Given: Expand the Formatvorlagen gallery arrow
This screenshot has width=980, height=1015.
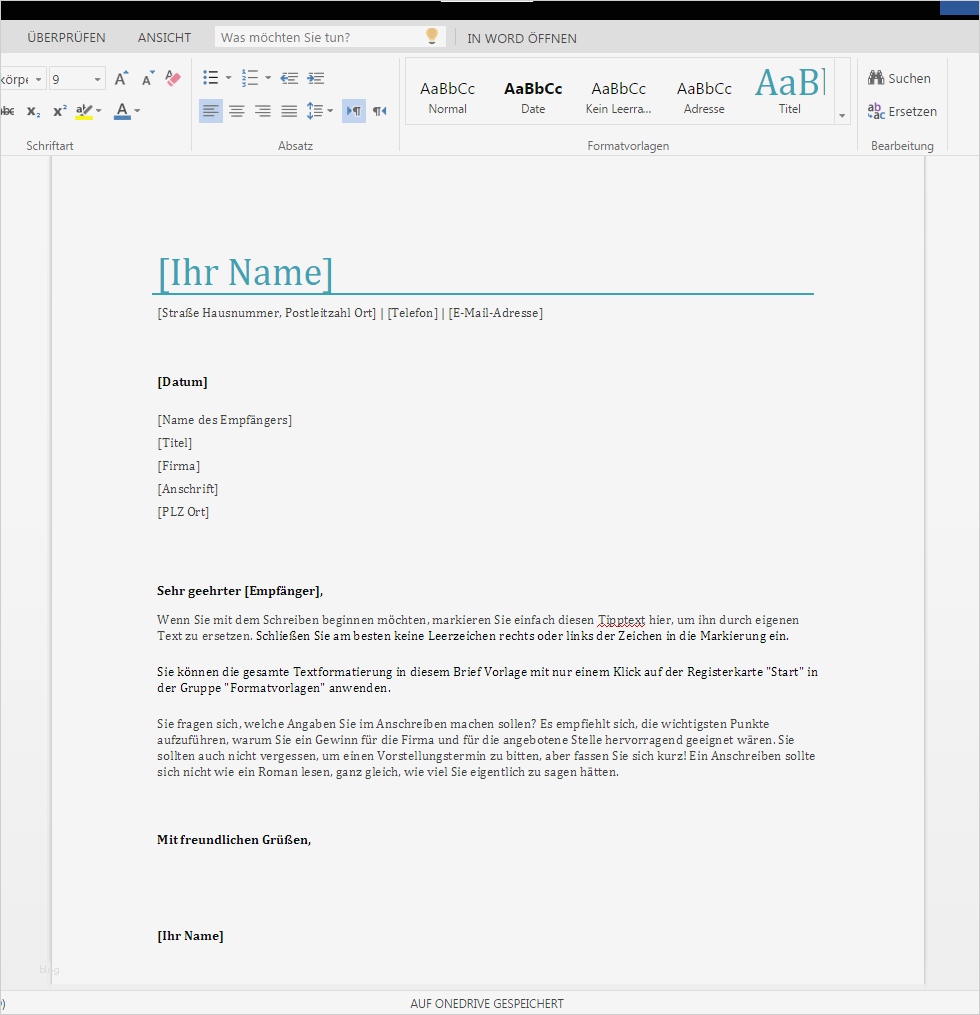Looking at the screenshot, I should pos(842,115).
